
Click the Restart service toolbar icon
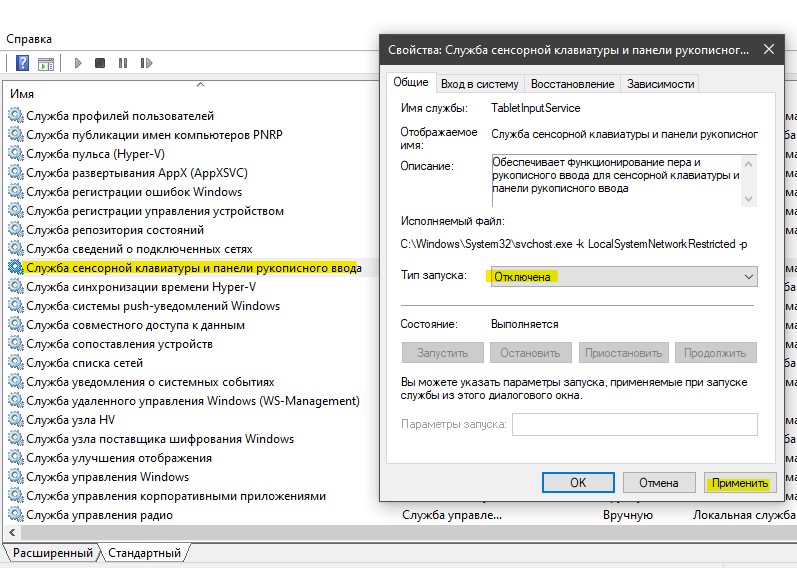(x=146, y=63)
